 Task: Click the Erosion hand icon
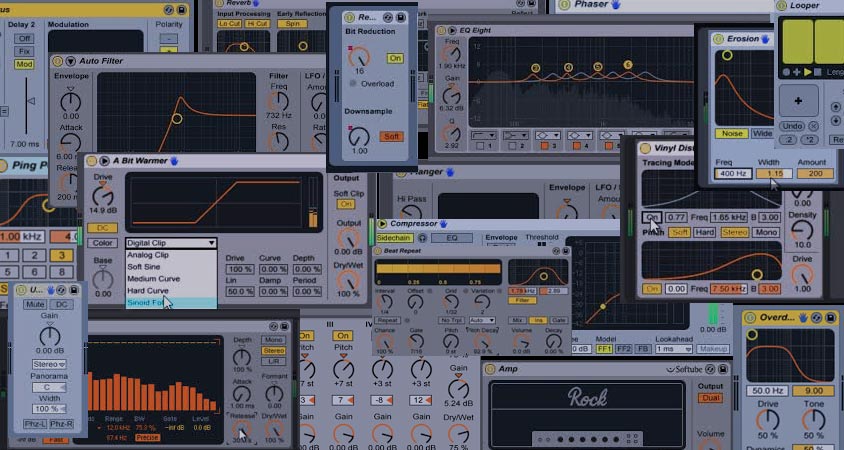click(765, 39)
